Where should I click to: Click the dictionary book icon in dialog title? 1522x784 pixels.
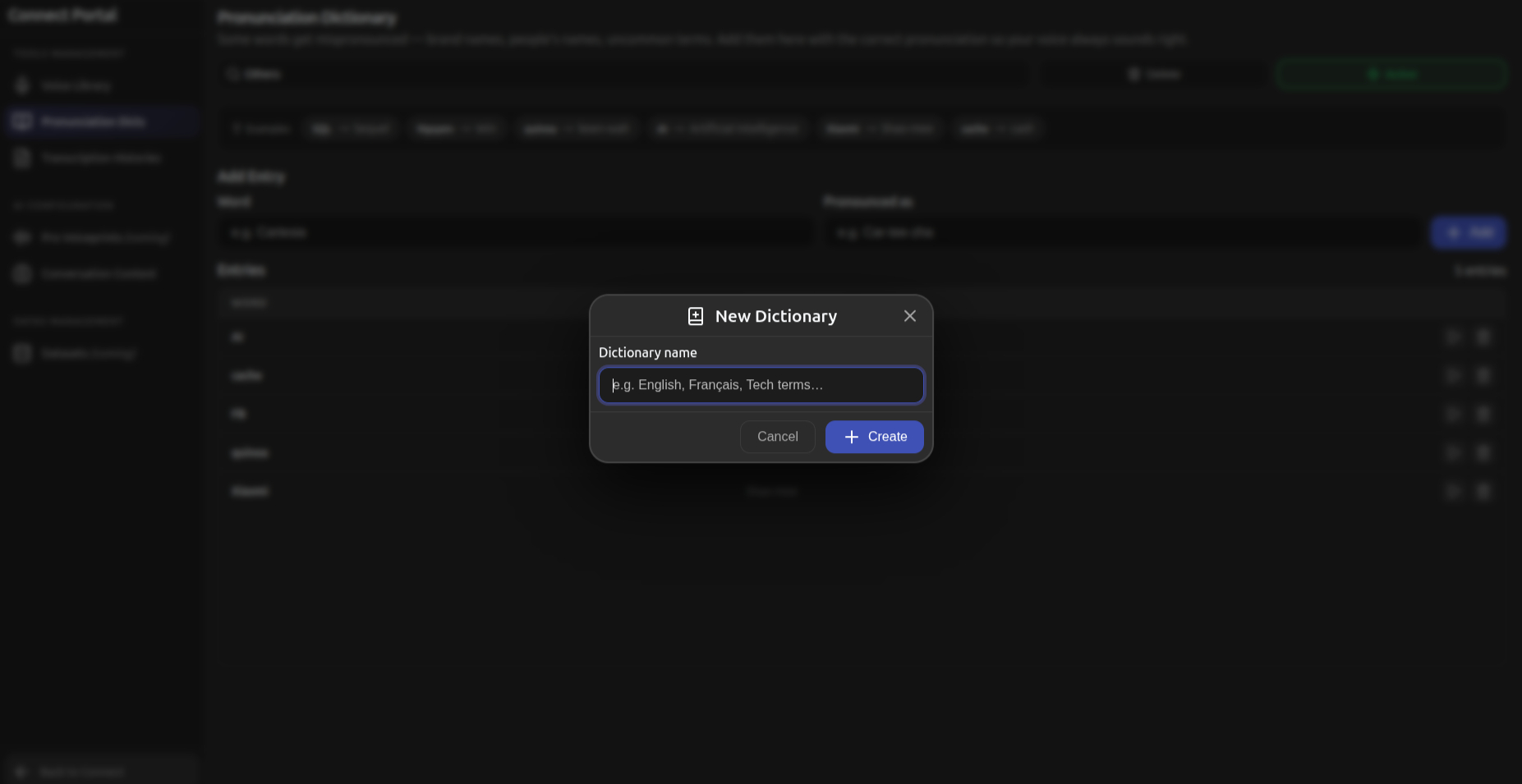696,316
